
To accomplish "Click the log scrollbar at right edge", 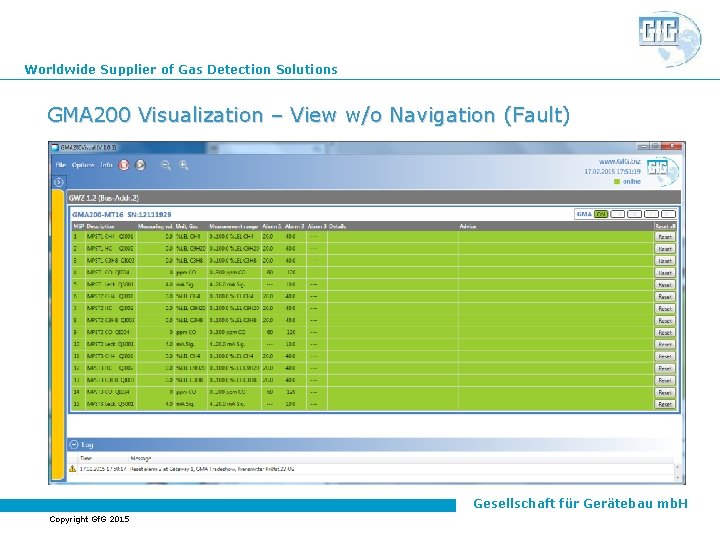I will tap(677, 472).
